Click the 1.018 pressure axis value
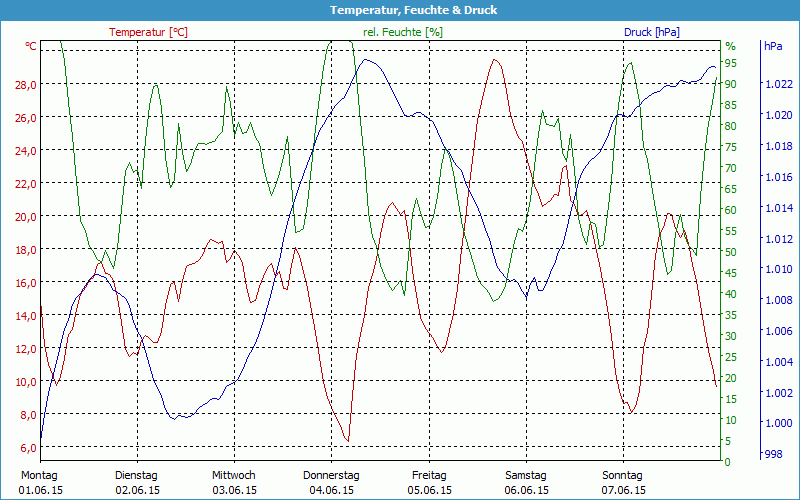The height and width of the screenshot is (500, 800). tap(779, 146)
